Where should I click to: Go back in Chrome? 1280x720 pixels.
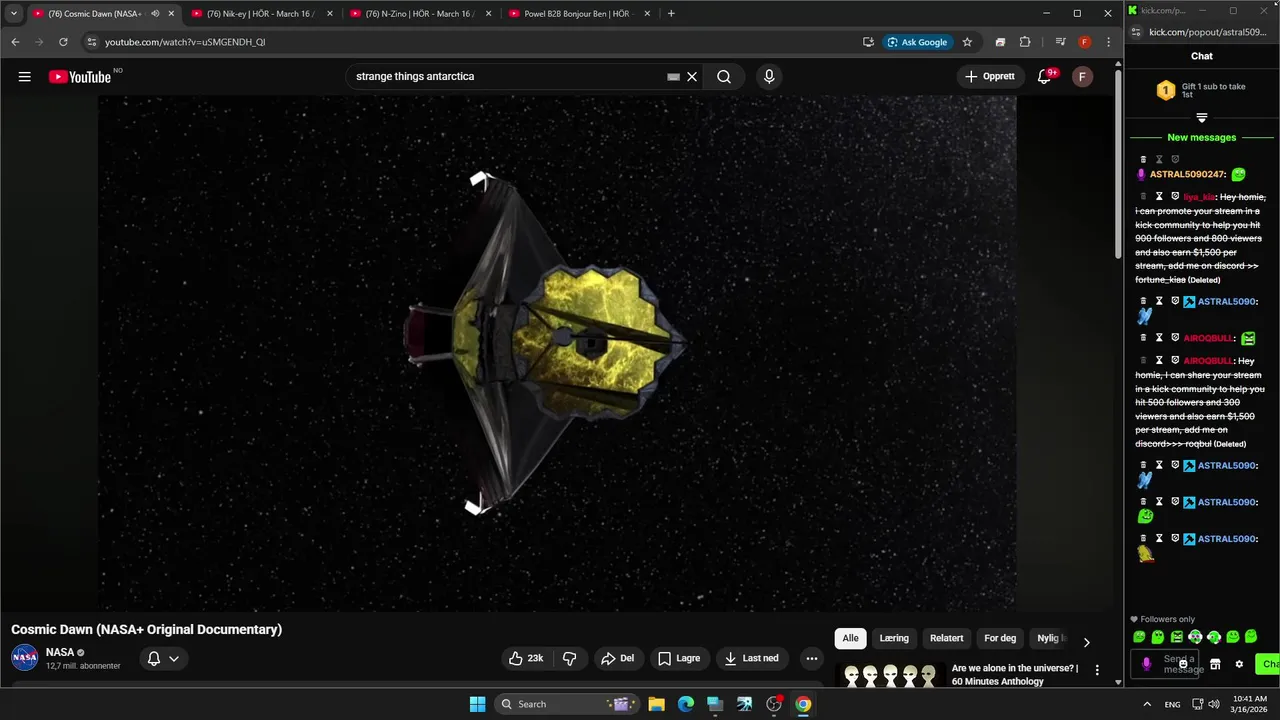tap(15, 42)
